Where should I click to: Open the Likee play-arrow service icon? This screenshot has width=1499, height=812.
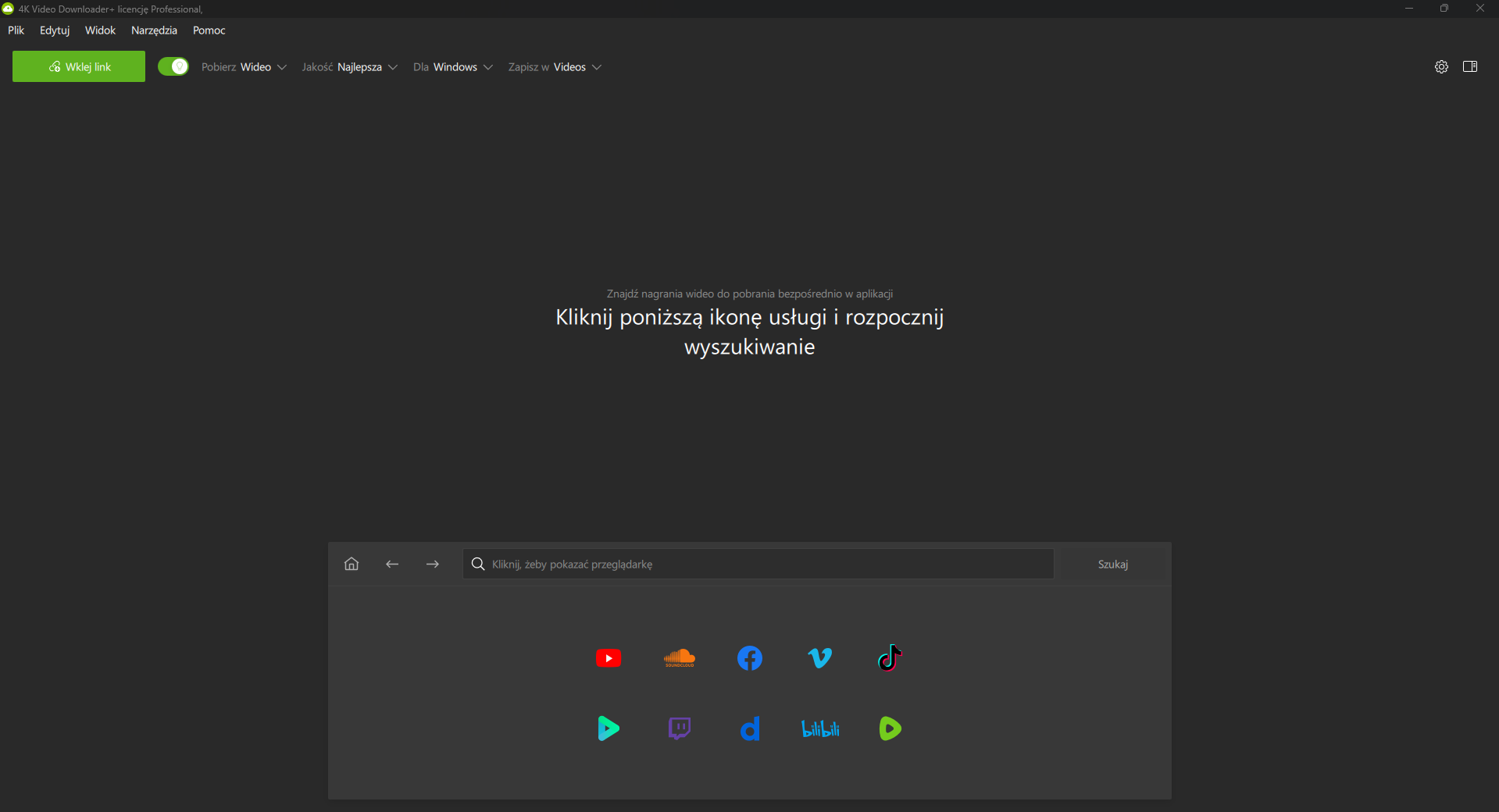pos(609,728)
